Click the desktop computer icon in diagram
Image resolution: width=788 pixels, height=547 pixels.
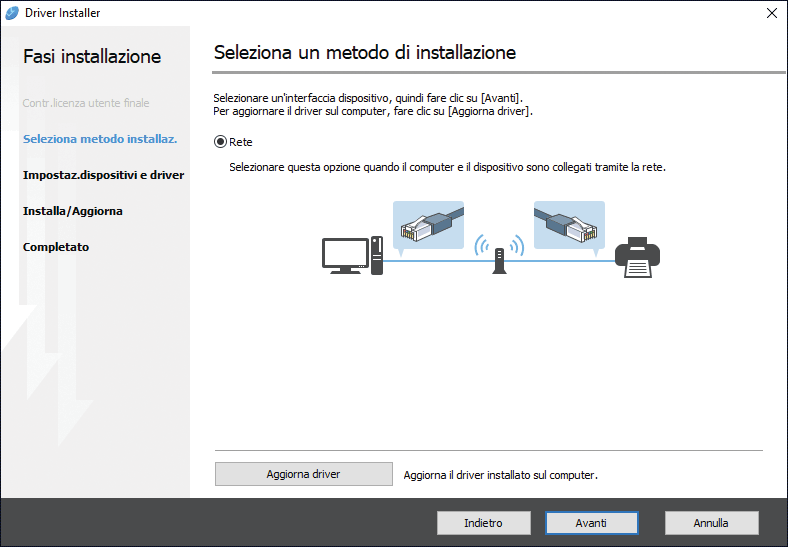coord(352,256)
